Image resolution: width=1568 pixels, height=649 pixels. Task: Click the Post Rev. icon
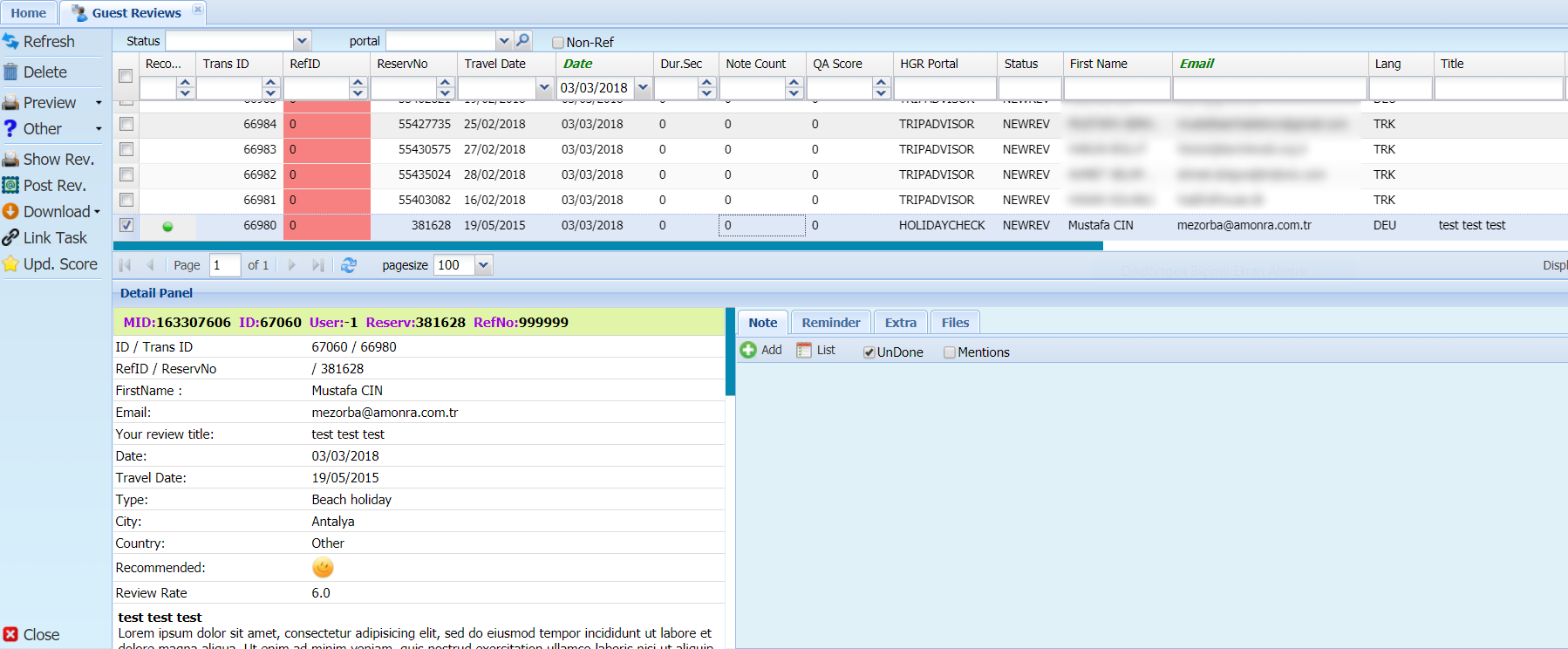click(10, 185)
